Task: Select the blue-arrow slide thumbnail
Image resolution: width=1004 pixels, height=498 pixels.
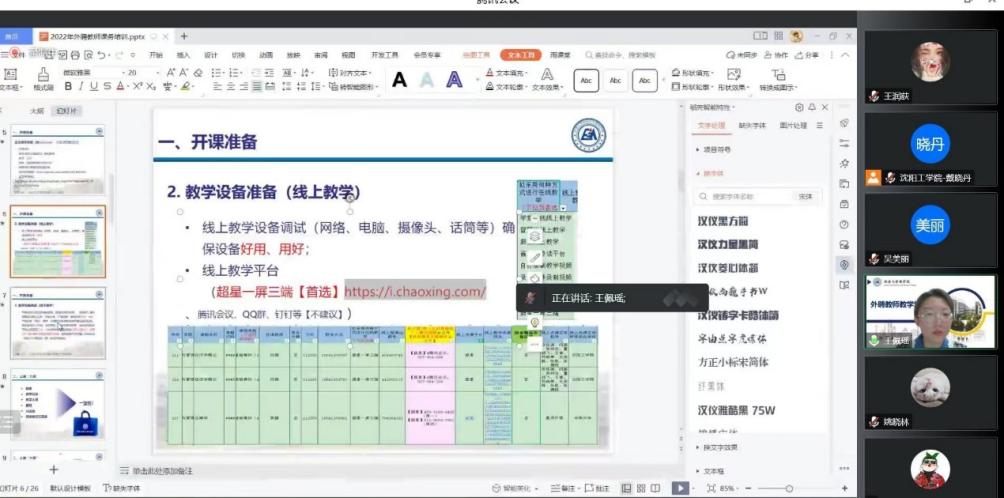Action: [58, 405]
